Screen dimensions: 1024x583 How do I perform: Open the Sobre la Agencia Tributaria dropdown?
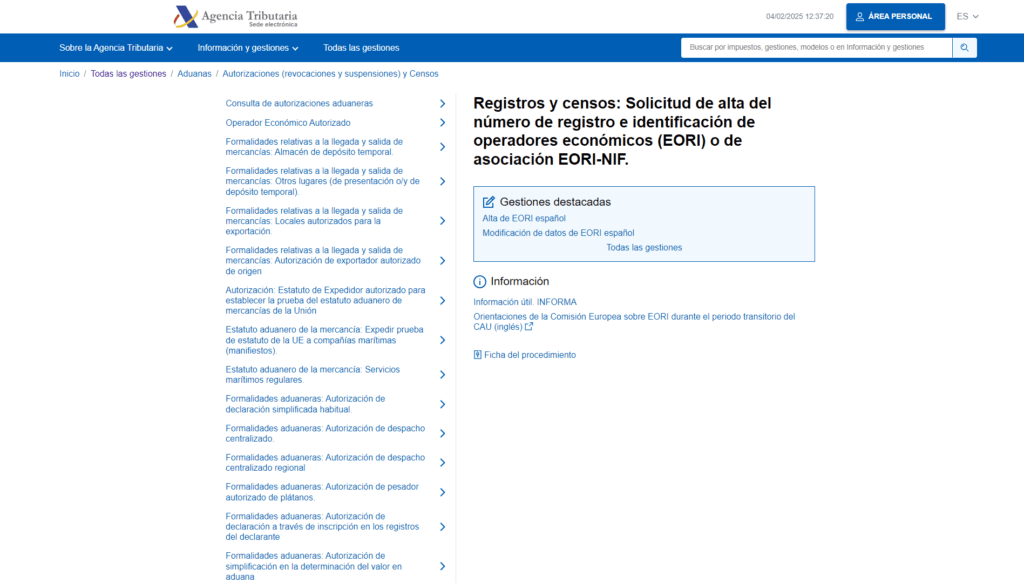pos(113,47)
